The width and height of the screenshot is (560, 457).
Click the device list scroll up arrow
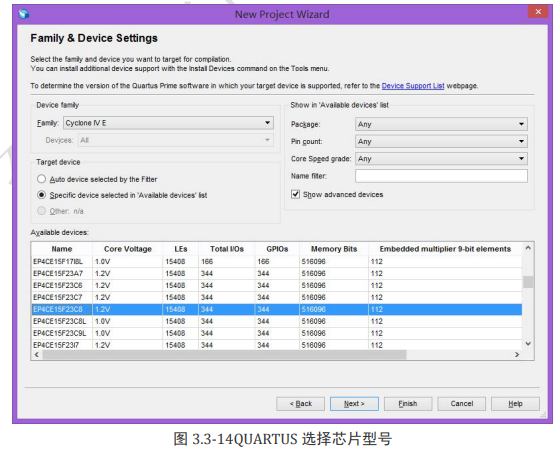[x=528, y=248]
